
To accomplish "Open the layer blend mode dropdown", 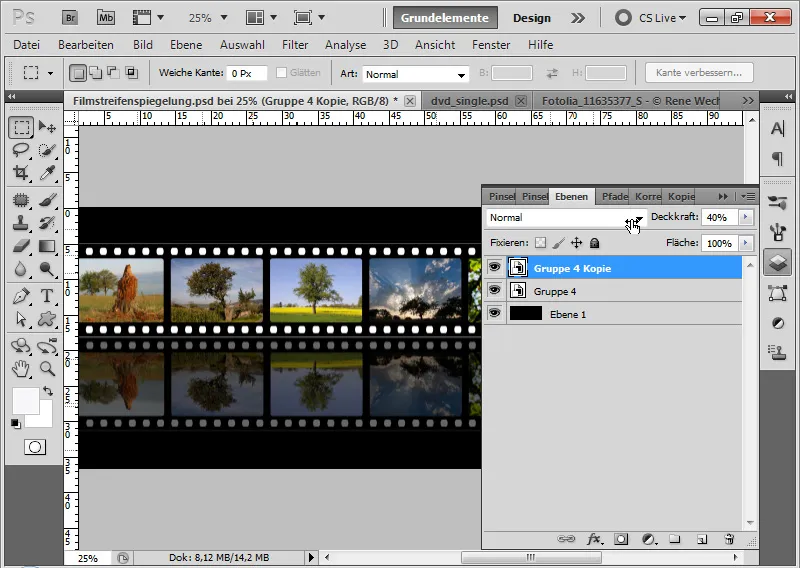I will (x=566, y=218).
